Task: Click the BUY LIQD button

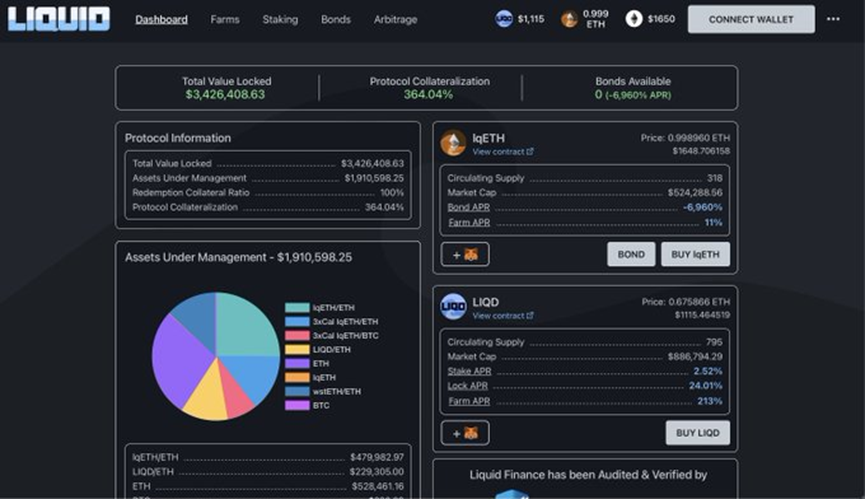Action: pyautogui.click(x=697, y=433)
